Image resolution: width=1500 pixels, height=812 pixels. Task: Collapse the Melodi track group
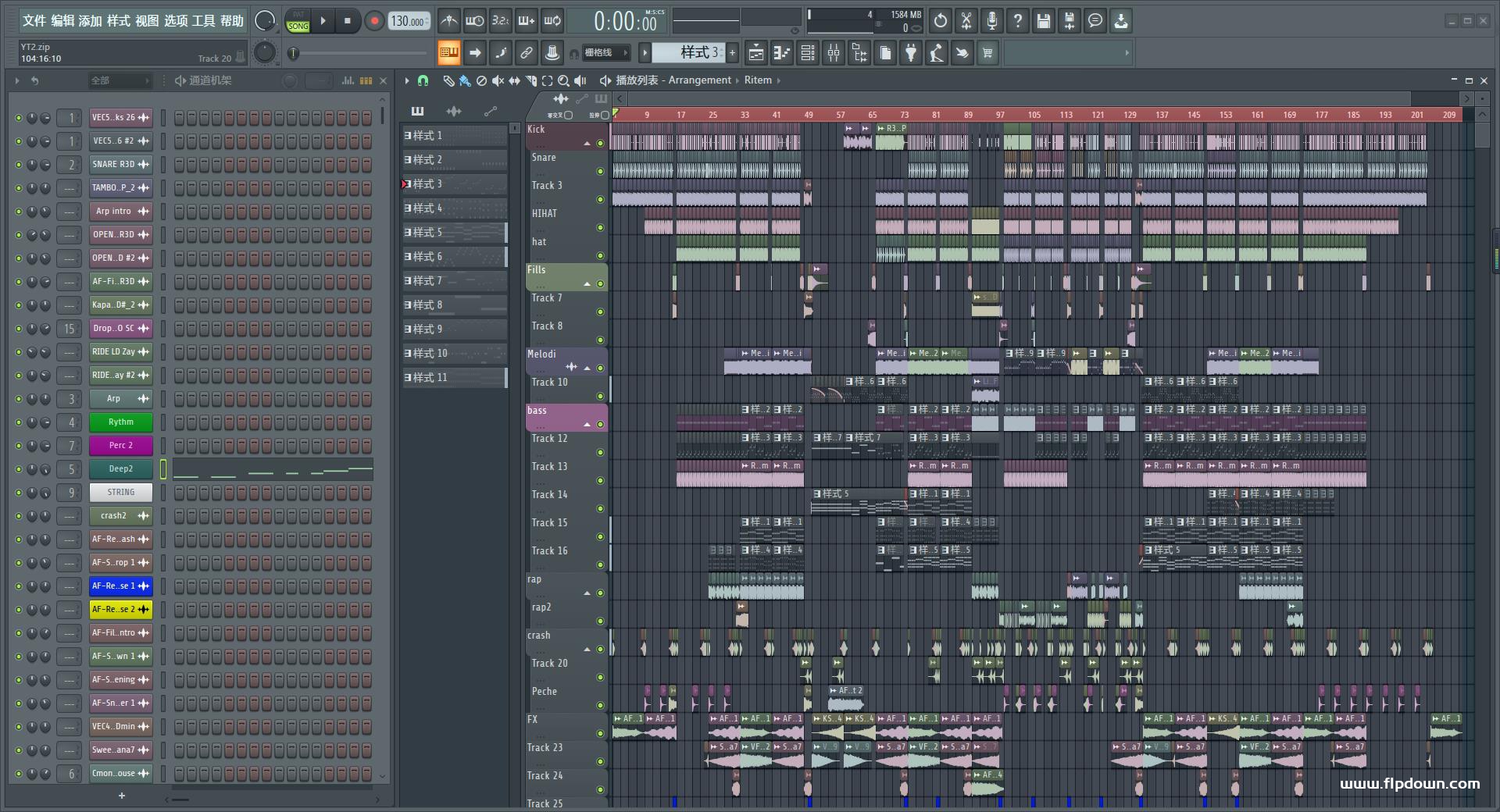click(x=587, y=369)
